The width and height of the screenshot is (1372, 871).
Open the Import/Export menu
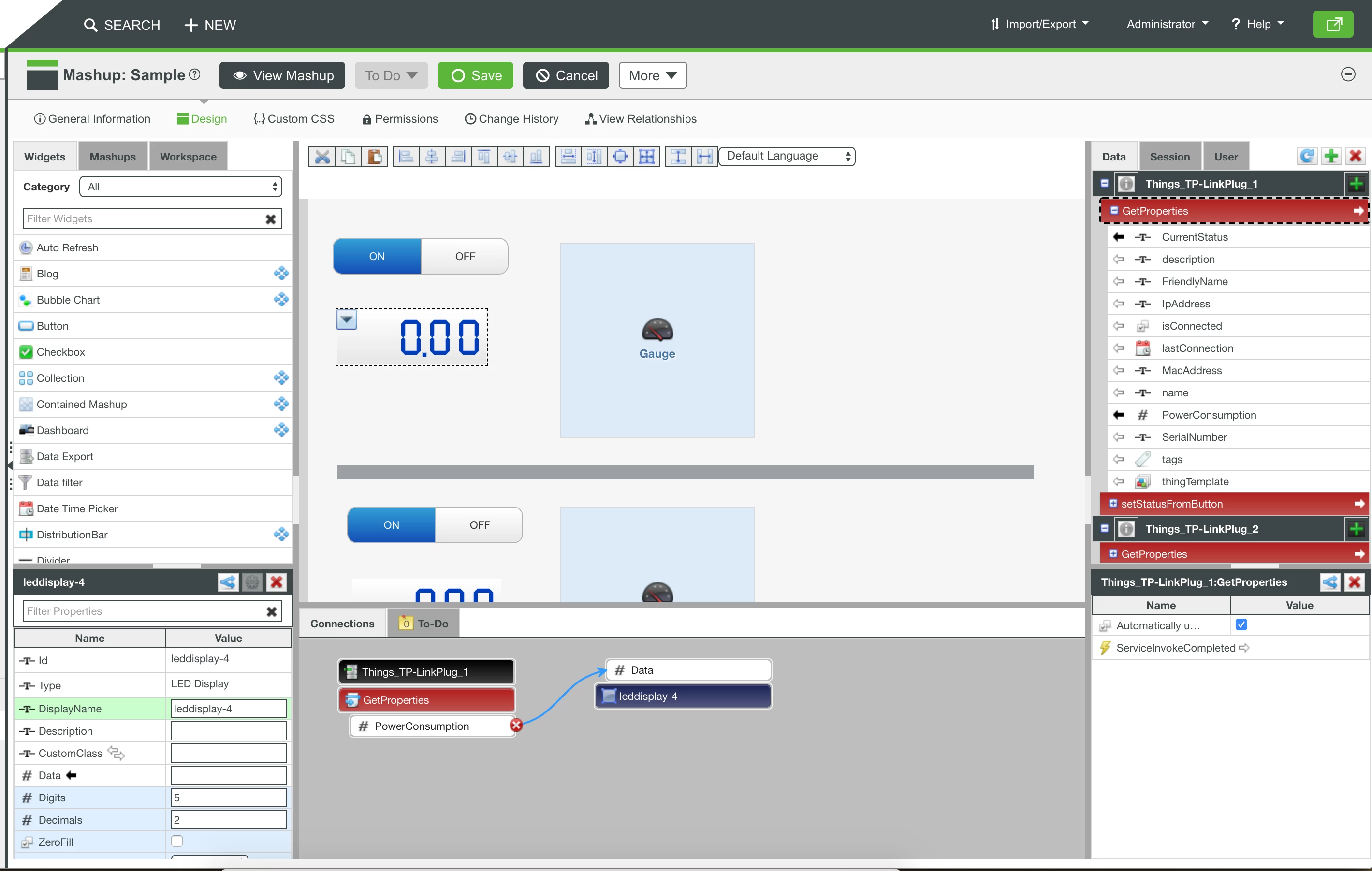pos(1040,25)
